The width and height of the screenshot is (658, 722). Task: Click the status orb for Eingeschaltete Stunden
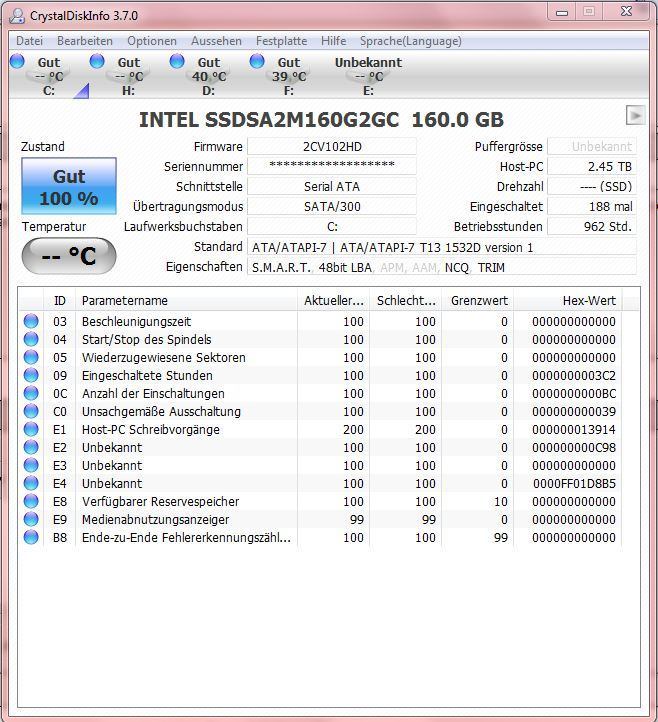(x=31, y=375)
